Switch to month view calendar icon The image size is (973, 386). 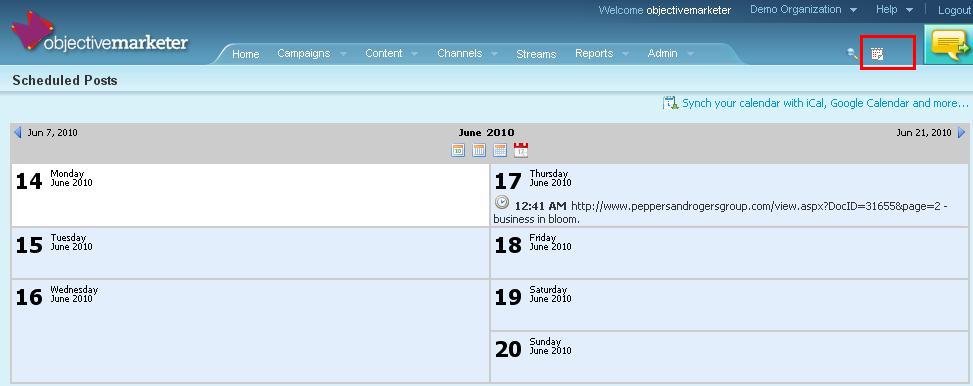500,150
